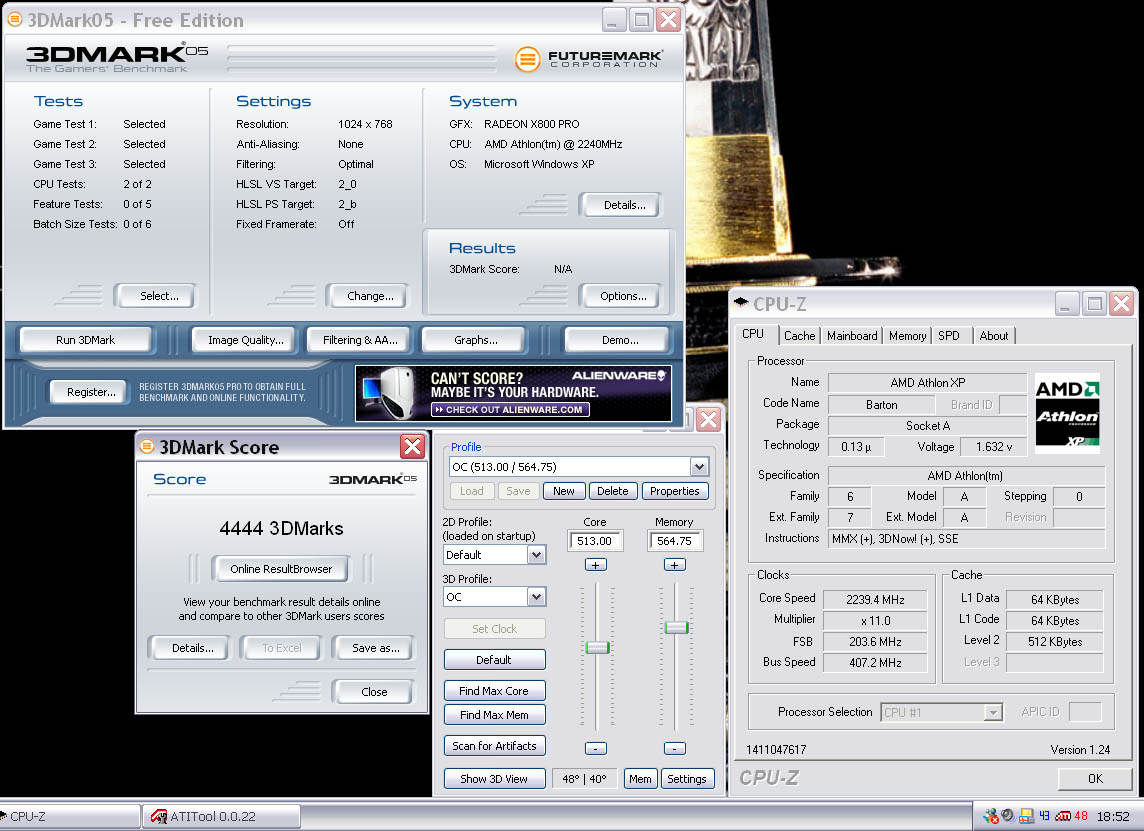Viewport: 1144px width, 831px height.
Task: Open the Memory tab in CPU-Z
Action: [x=908, y=336]
